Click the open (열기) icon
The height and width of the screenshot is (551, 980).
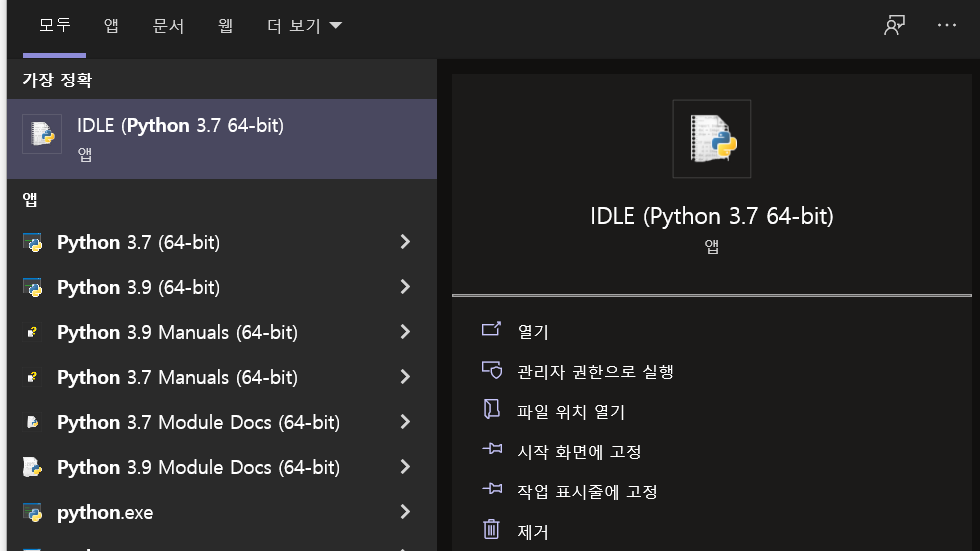click(x=491, y=329)
